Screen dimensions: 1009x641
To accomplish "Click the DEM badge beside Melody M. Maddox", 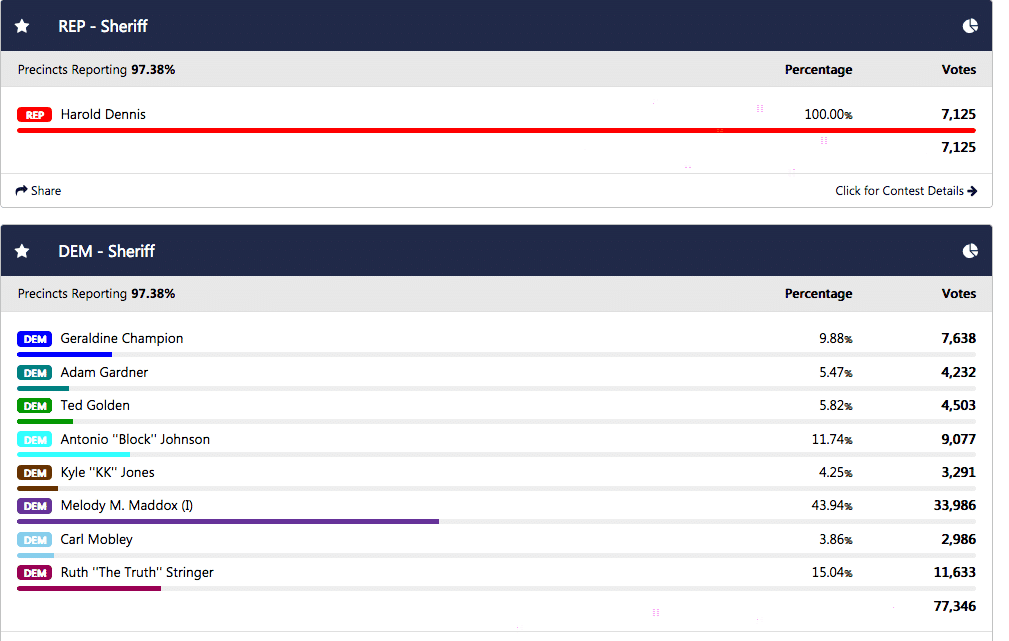I will [x=34, y=506].
